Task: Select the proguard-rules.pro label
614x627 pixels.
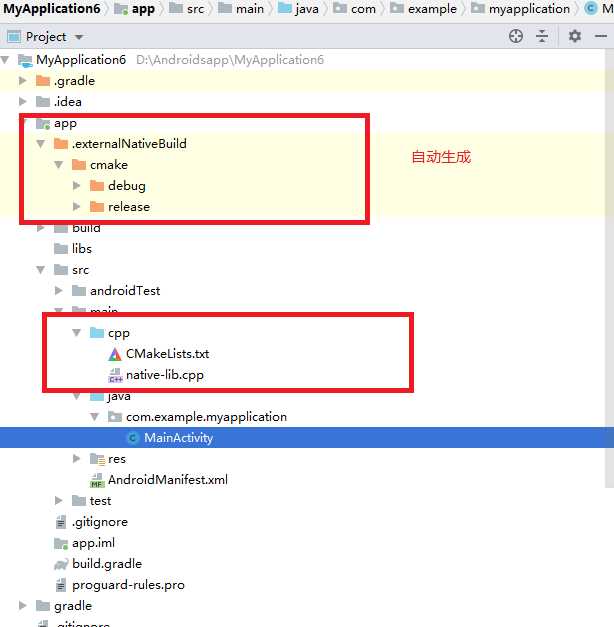Action: click(x=128, y=585)
